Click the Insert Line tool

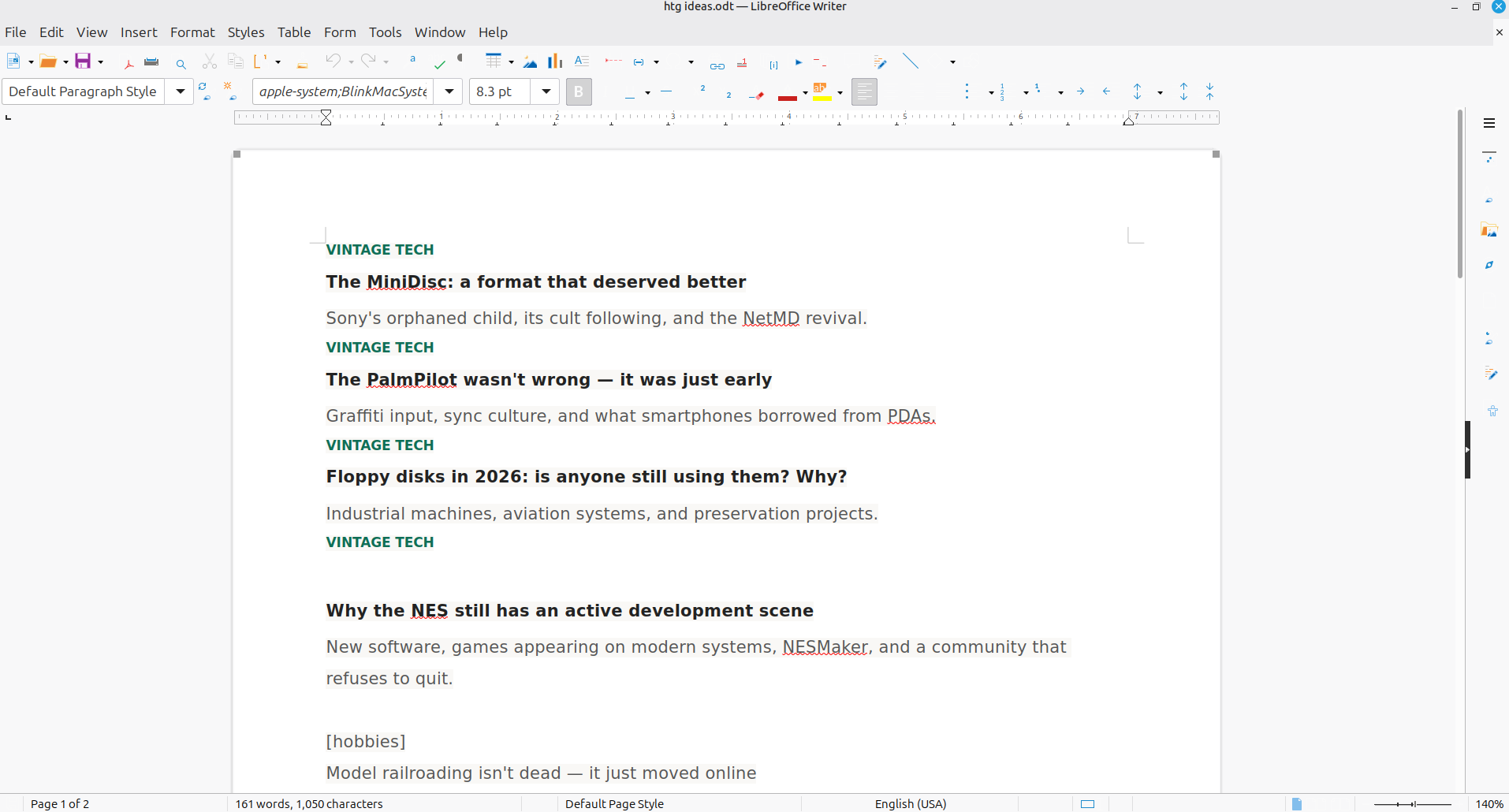point(911,61)
